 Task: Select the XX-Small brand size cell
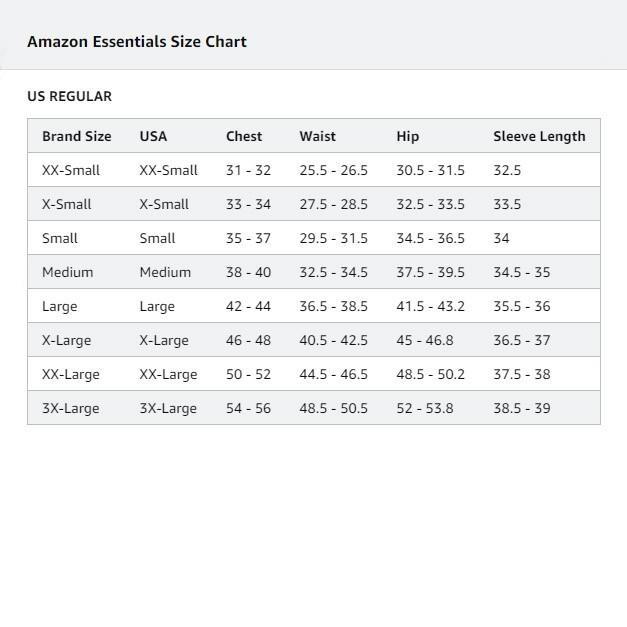pos(71,170)
